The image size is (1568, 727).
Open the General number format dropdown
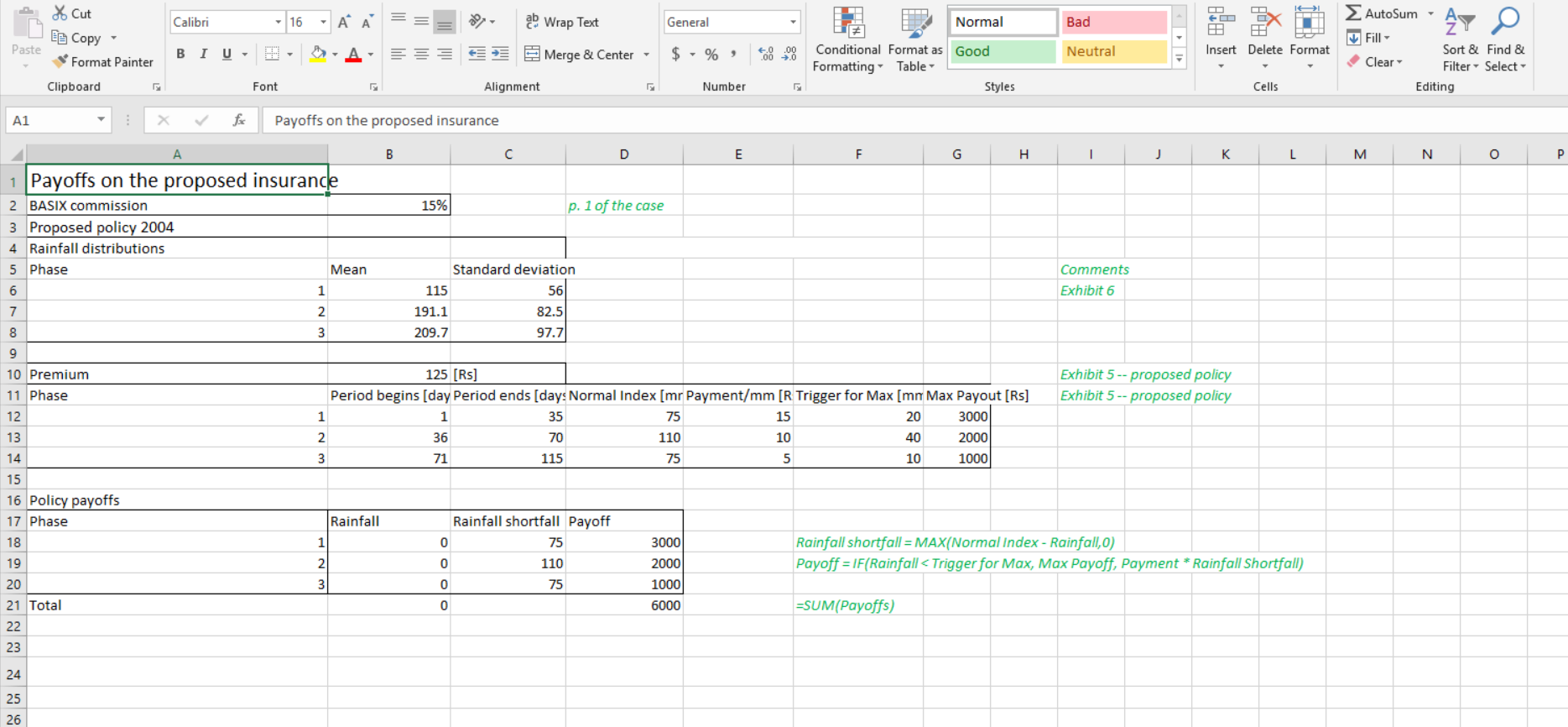793,22
